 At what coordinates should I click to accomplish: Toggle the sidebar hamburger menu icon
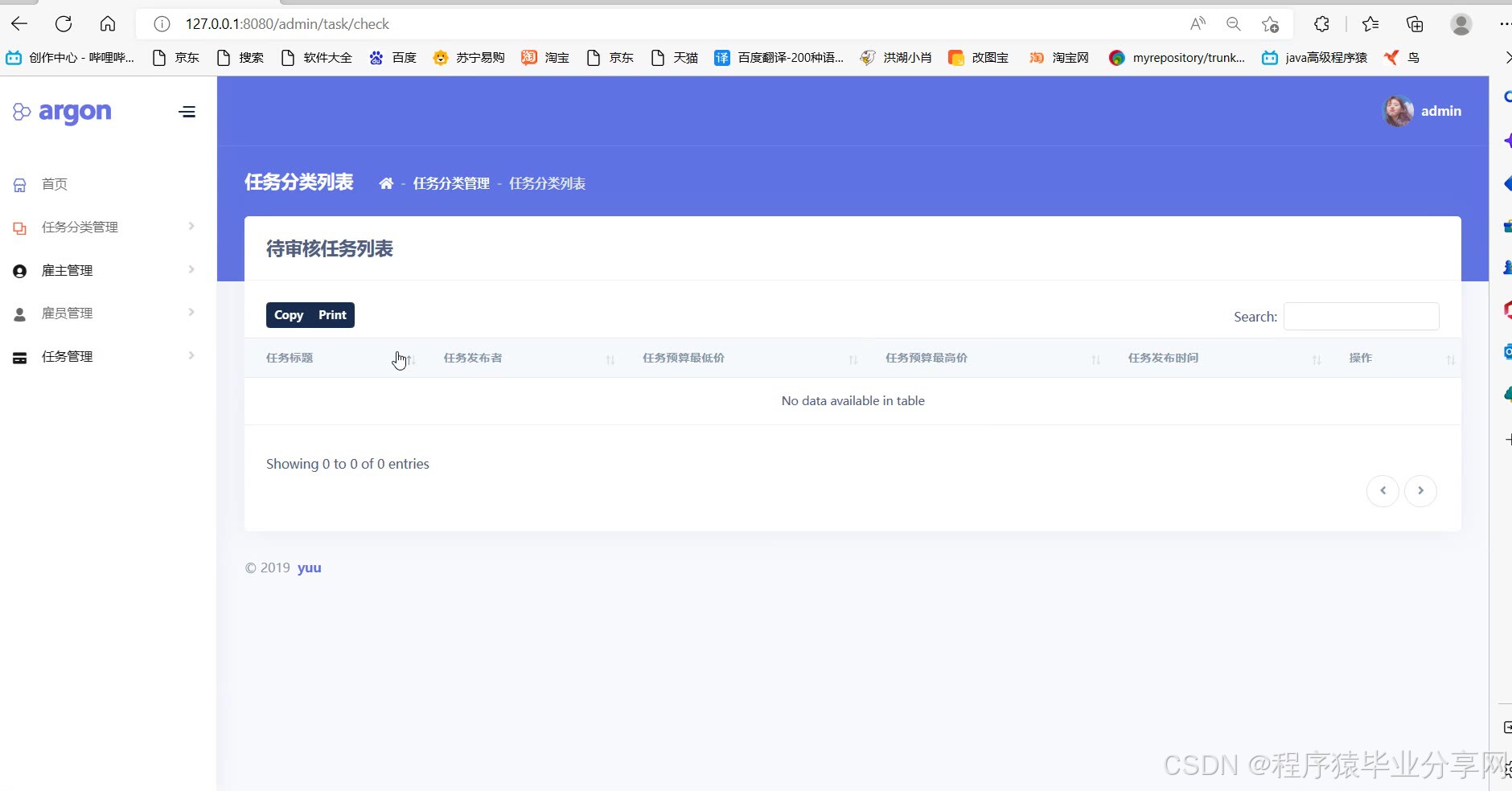[x=187, y=112]
